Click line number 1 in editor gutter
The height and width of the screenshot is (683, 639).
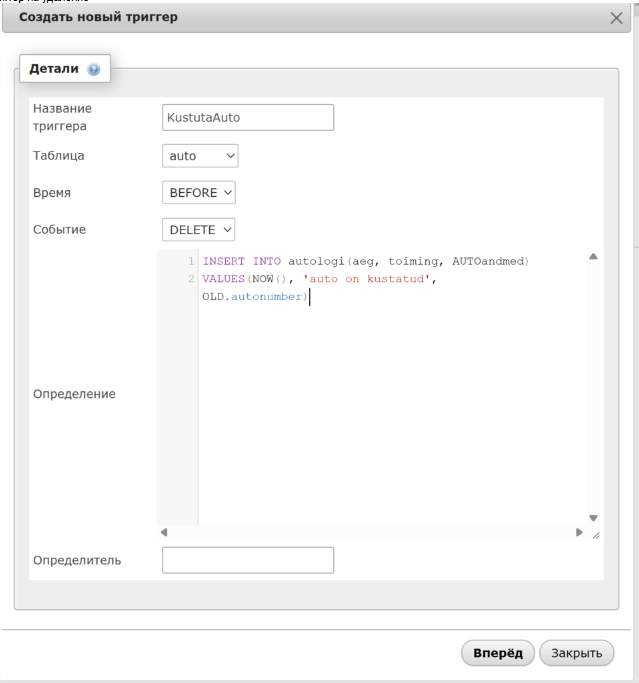[x=190, y=261]
